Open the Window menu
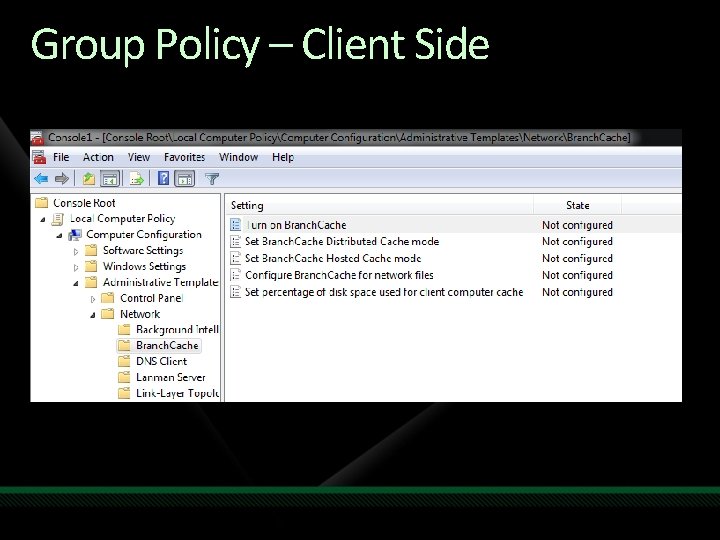The image size is (720, 540). pos(238,158)
